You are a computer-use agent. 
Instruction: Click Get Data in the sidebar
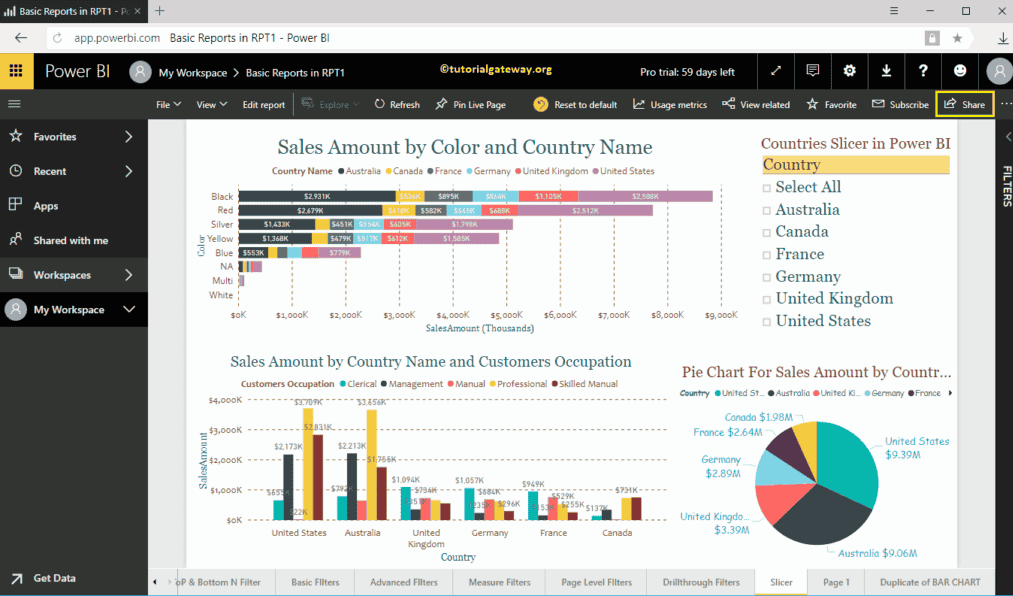click(54, 578)
